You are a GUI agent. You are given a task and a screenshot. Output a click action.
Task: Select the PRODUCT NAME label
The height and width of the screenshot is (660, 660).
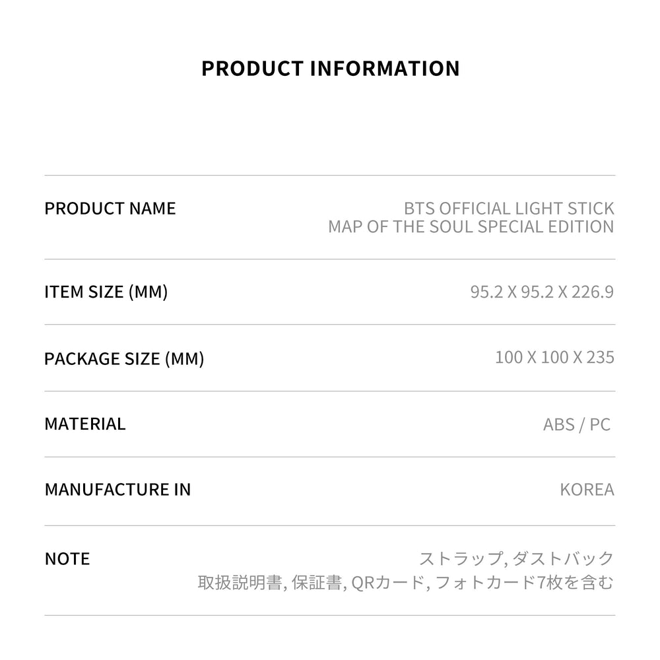pos(110,208)
